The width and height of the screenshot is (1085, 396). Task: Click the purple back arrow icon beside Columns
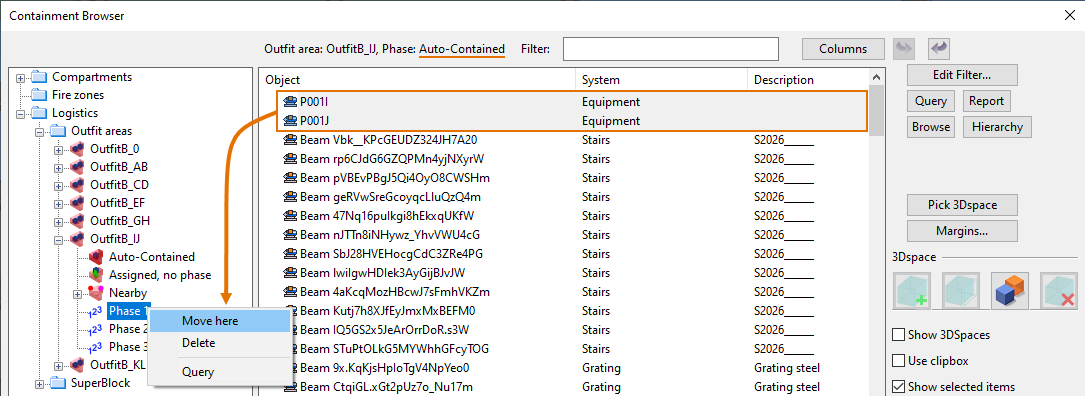point(939,49)
